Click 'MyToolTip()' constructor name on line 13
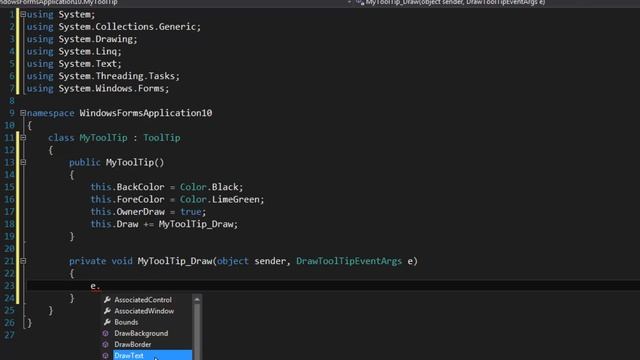Image resolution: width=640 pixels, height=360 pixels. click(135, 162)
